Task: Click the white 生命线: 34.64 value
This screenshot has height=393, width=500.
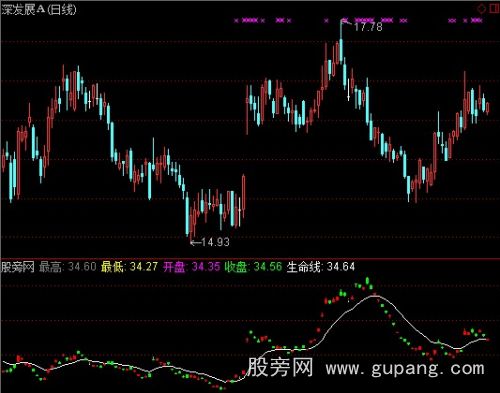Action: point(321,267)
